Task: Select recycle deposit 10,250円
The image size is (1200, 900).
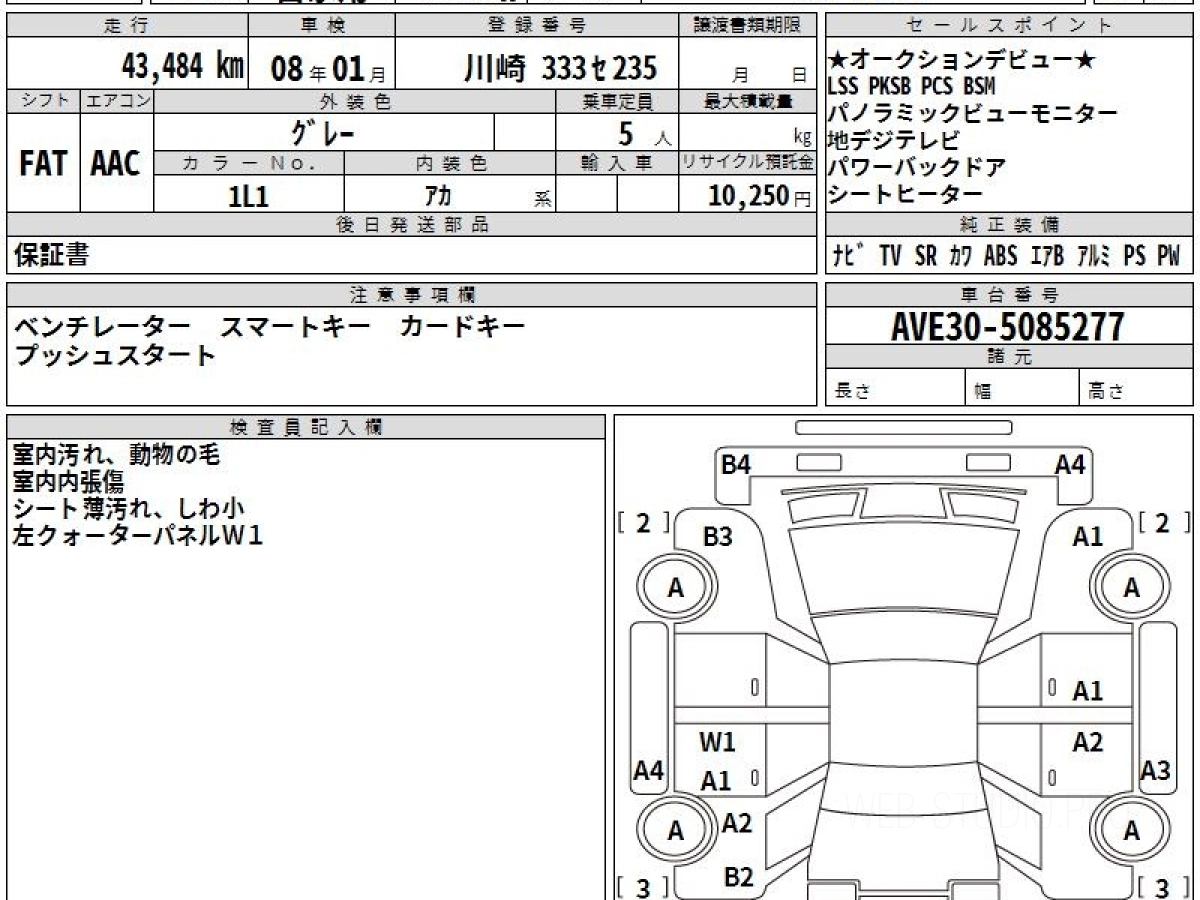Action: point(759,195)
